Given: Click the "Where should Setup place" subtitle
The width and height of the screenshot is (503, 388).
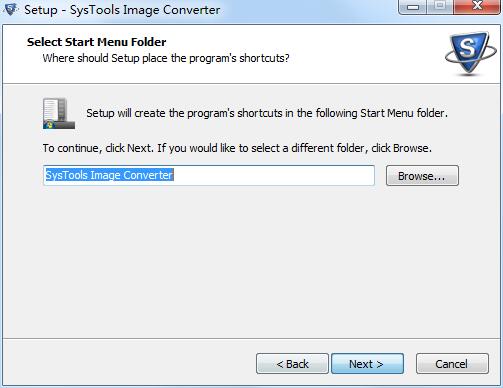Looking at the screenshot, I should pos(166,58).
